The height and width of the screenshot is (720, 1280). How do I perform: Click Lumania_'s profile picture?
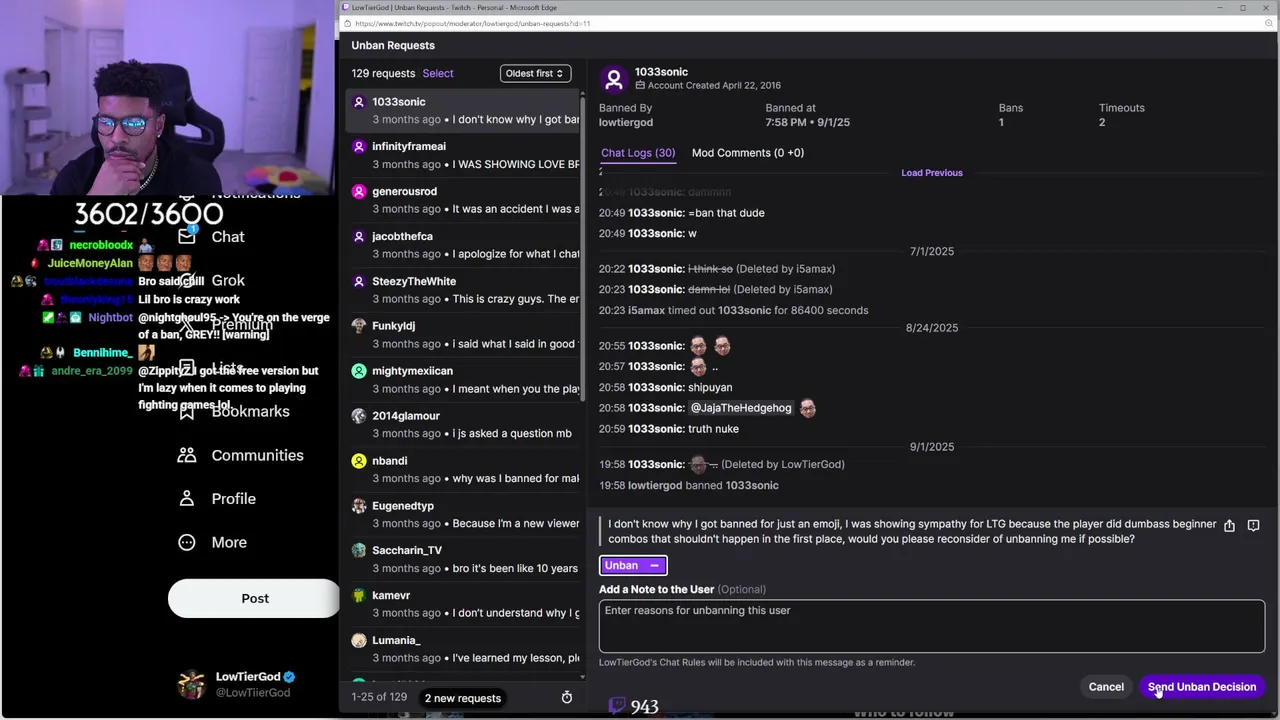(x=359, y=640)
